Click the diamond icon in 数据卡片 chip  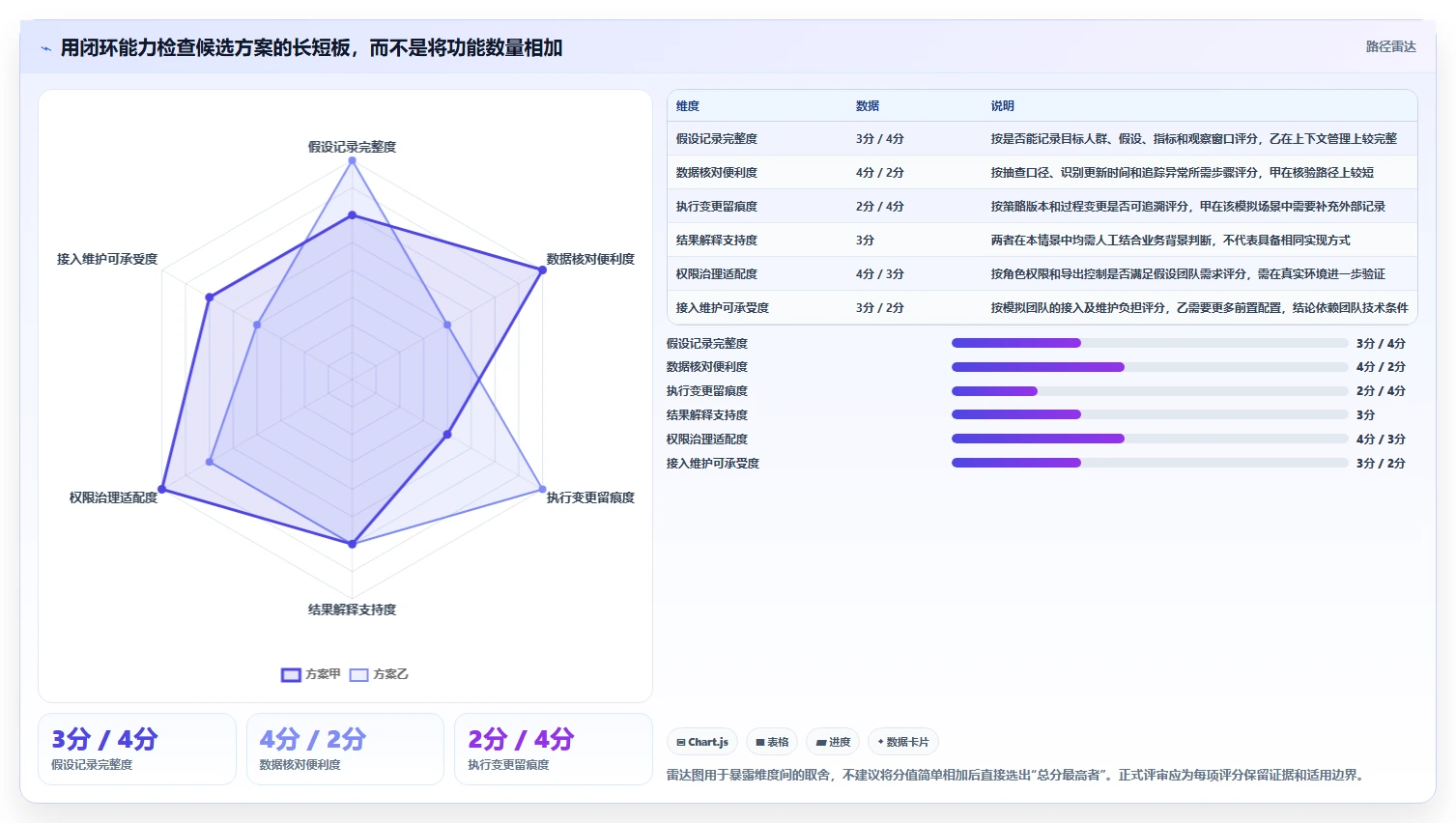pos(880,742)
